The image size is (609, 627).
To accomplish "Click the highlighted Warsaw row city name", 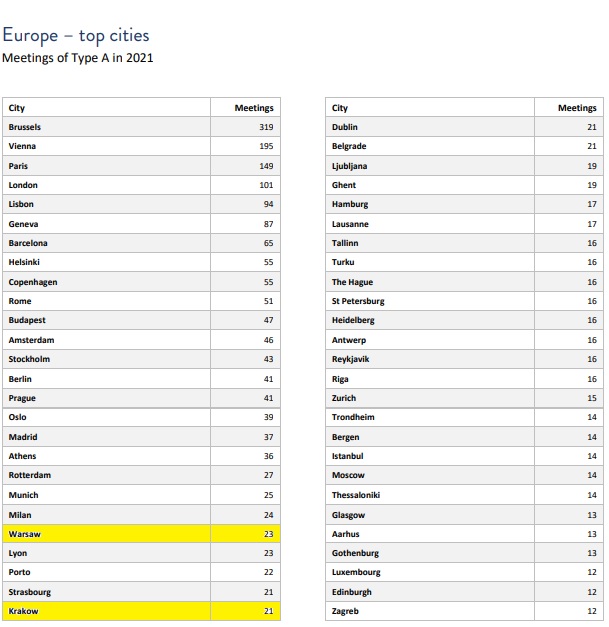I will pos(25,534).
